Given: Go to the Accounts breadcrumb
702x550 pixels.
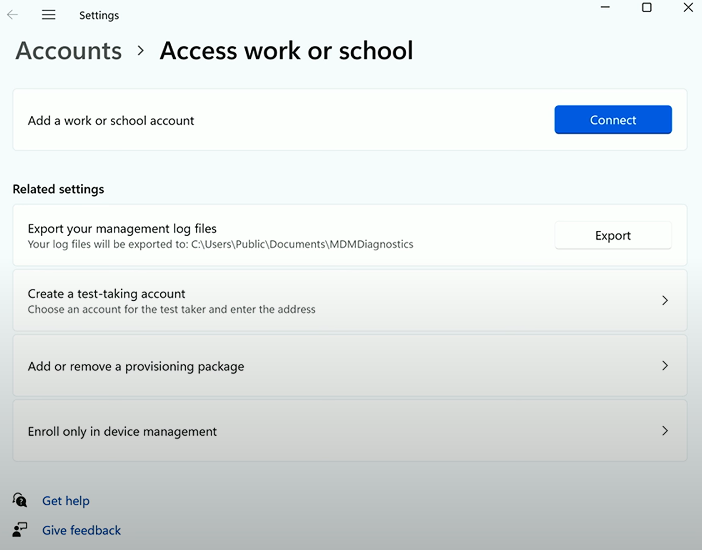Looking at the screenshot, I should [x=68, y=51].
